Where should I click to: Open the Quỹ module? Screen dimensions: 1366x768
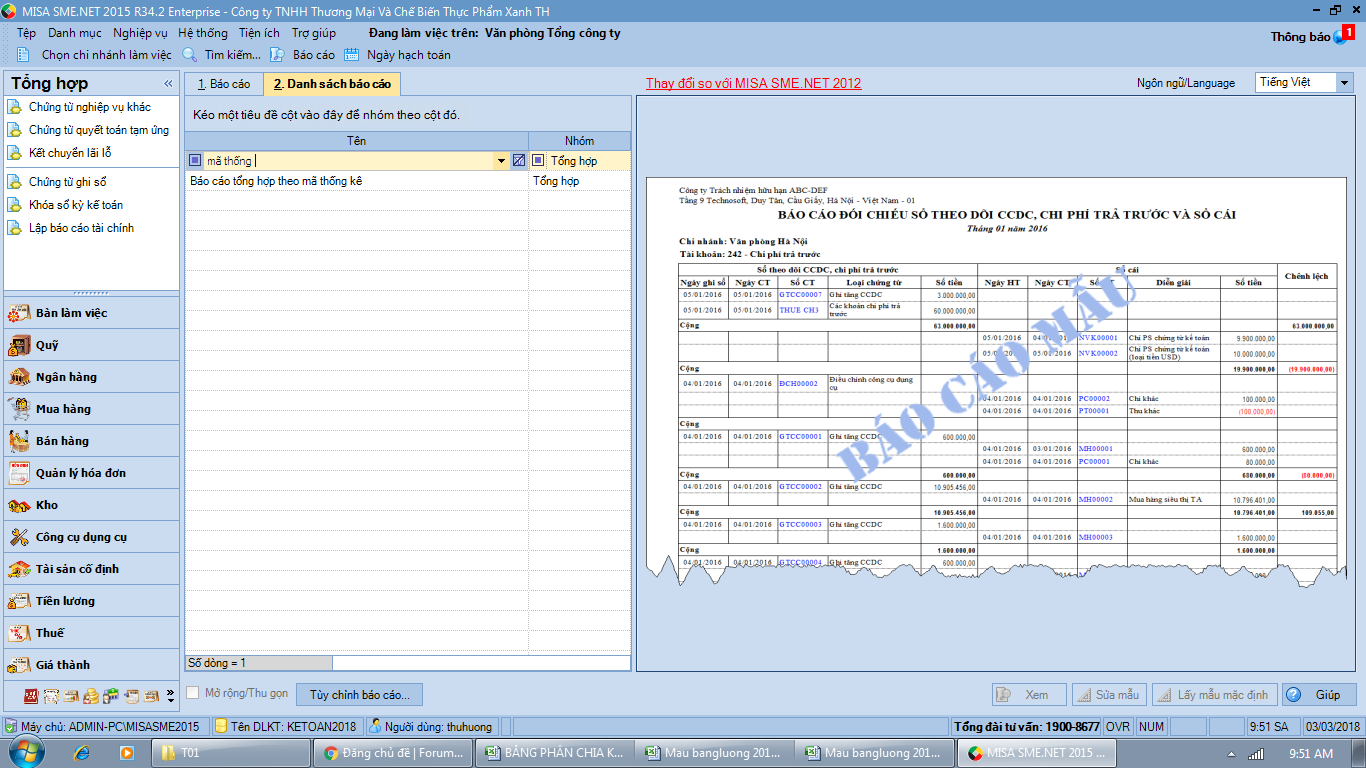(x=91, y=345)
